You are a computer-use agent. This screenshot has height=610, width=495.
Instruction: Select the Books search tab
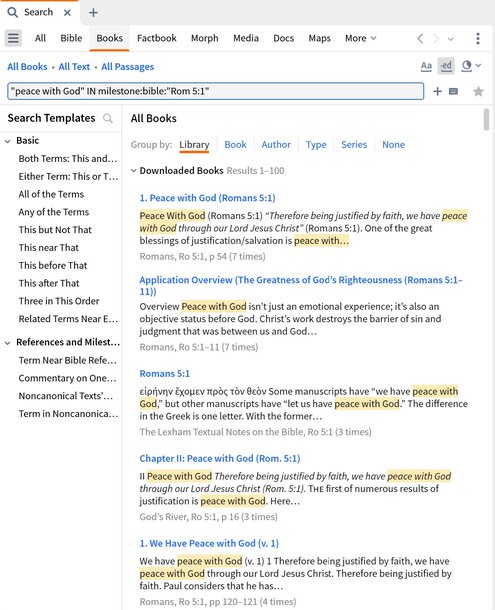(x=109, y=38)
